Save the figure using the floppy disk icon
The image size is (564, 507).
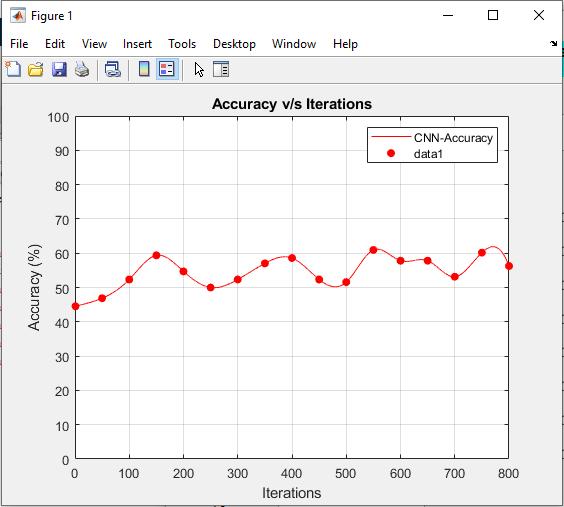tap(59, 69)
